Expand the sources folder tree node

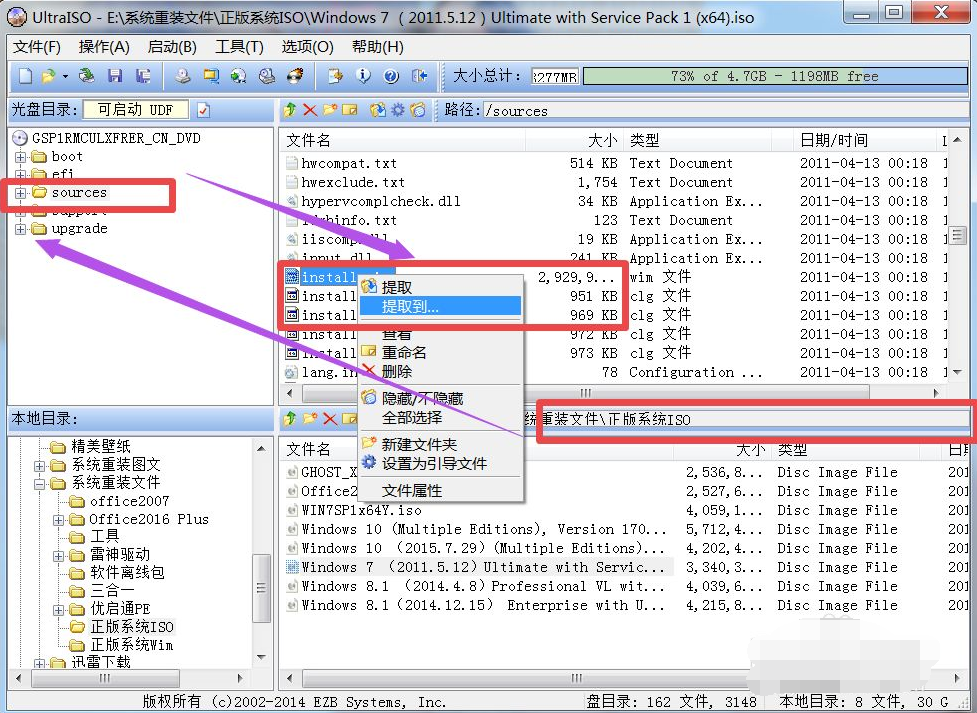click(x=21, y=193)
